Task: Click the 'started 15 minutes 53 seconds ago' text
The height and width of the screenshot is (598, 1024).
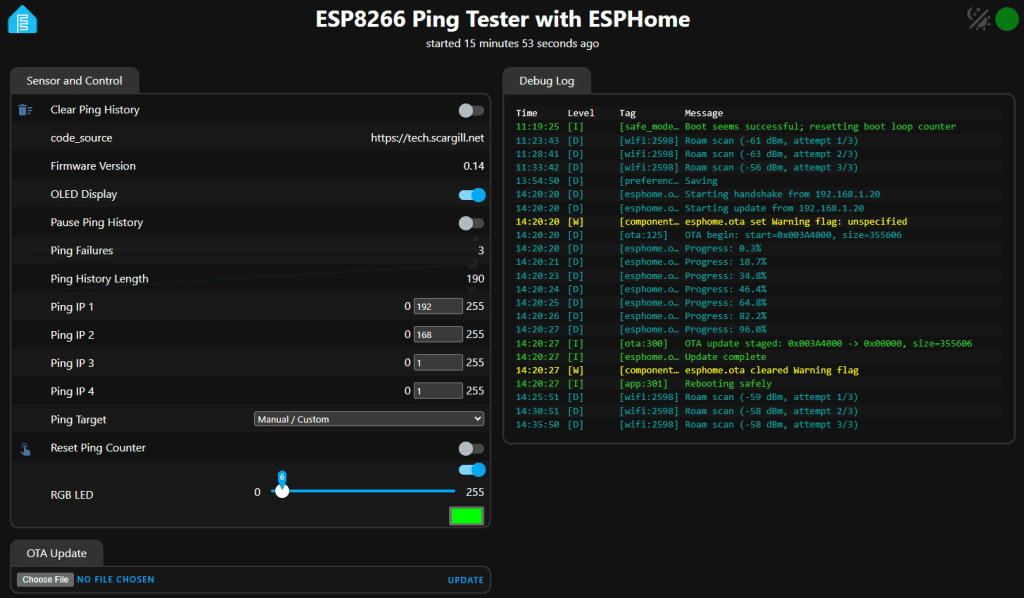Action: 512,43
